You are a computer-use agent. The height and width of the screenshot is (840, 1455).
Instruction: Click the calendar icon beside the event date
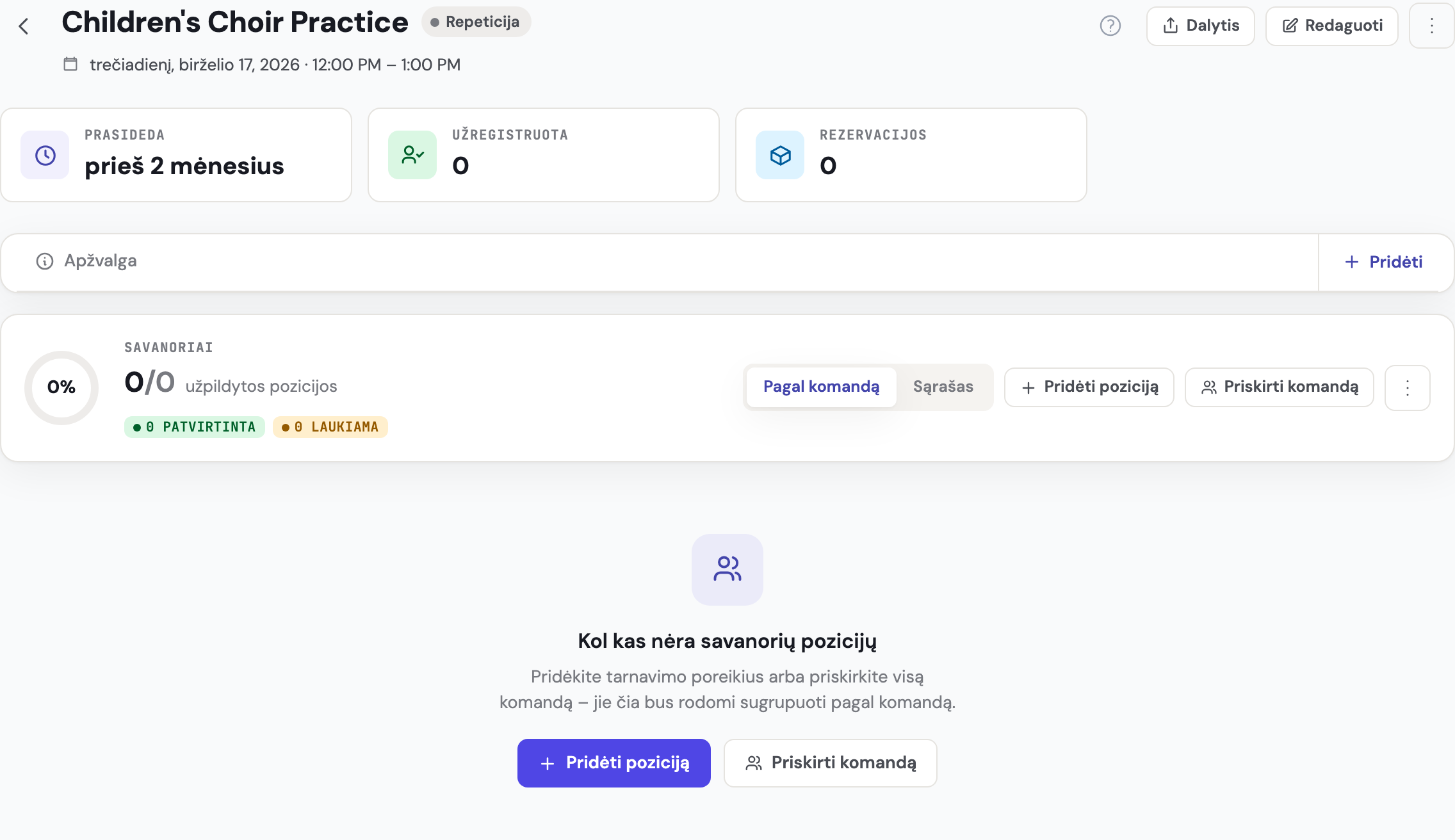tap(70, 64)
